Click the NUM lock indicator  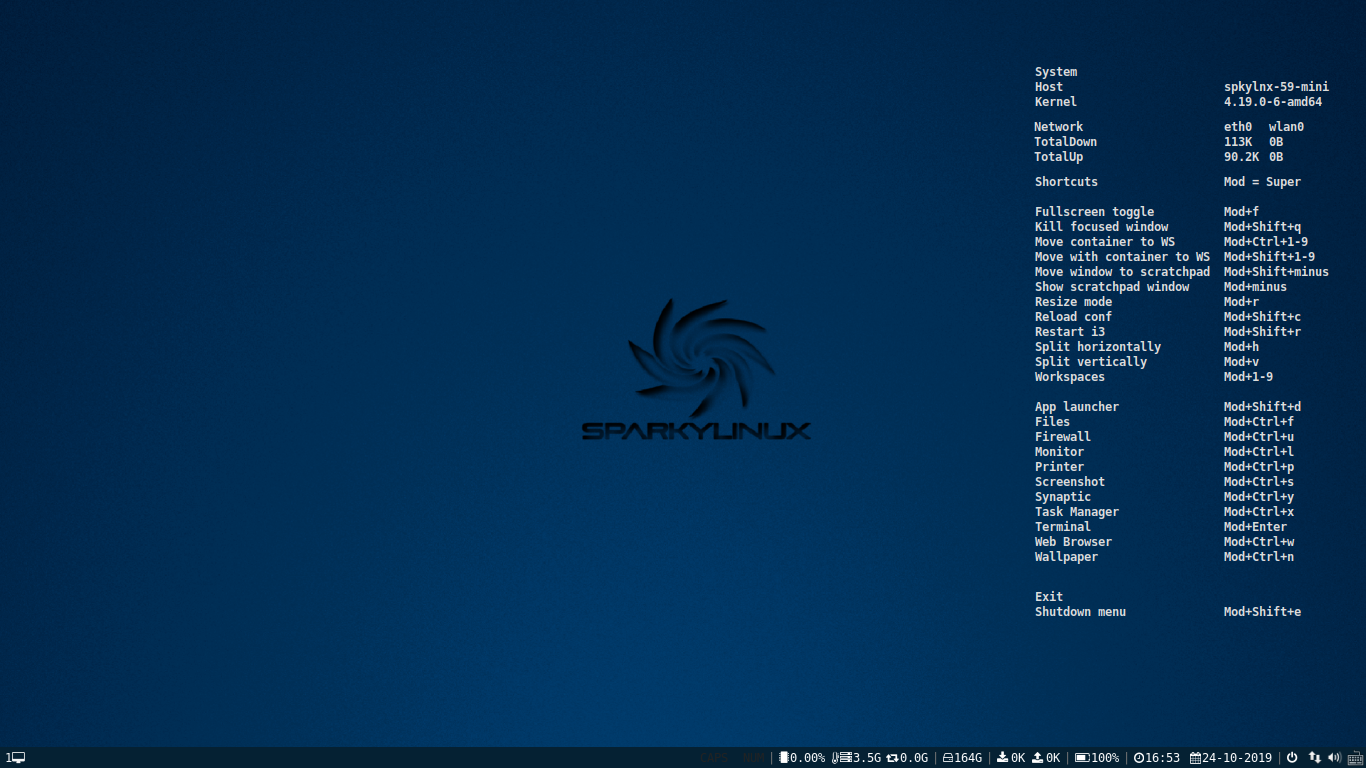753,757
